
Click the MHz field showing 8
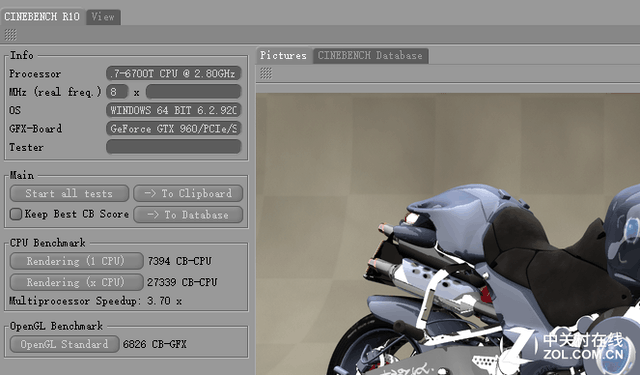[117, 92]
